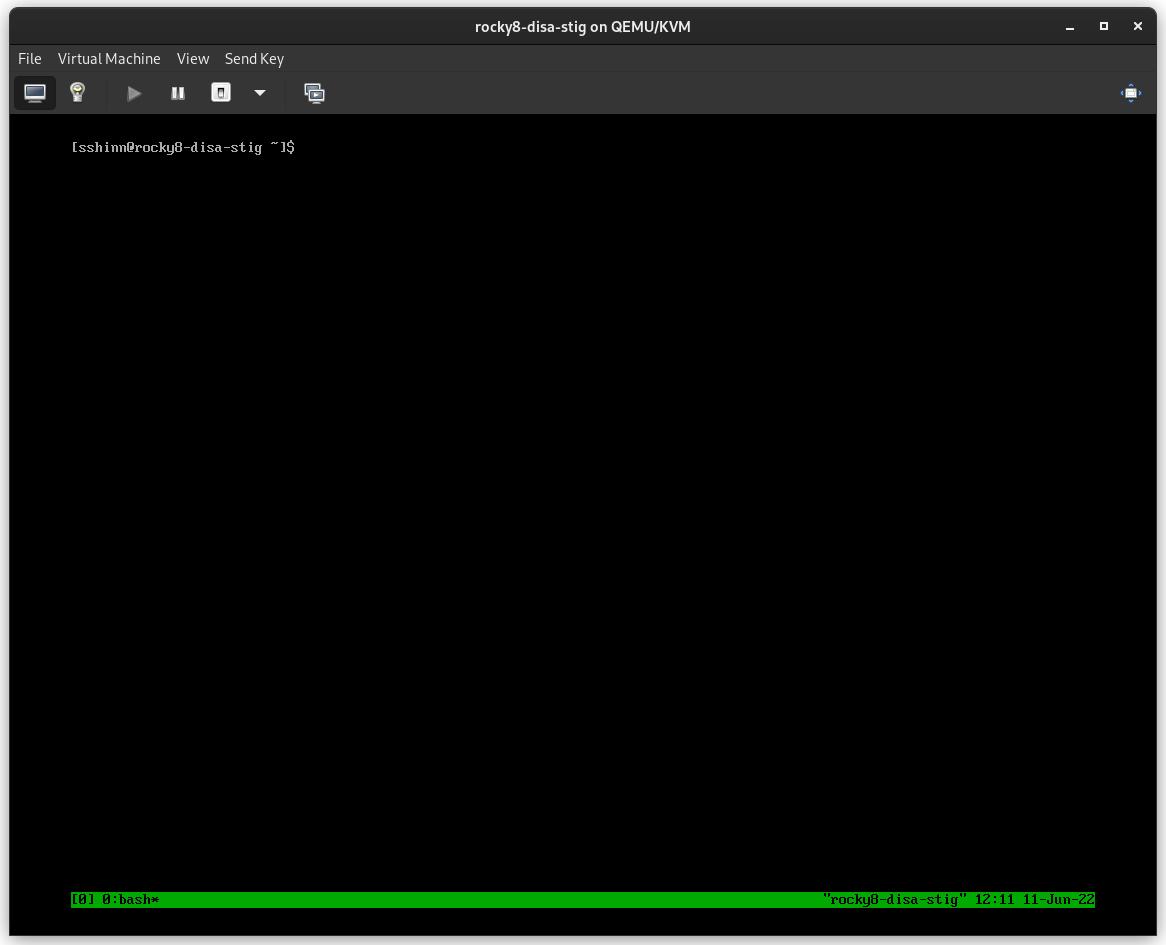Viewport: 1166px width, 945px height.
Task: Open the File menu
Action: pyautogui.click(x=29, y=59)
